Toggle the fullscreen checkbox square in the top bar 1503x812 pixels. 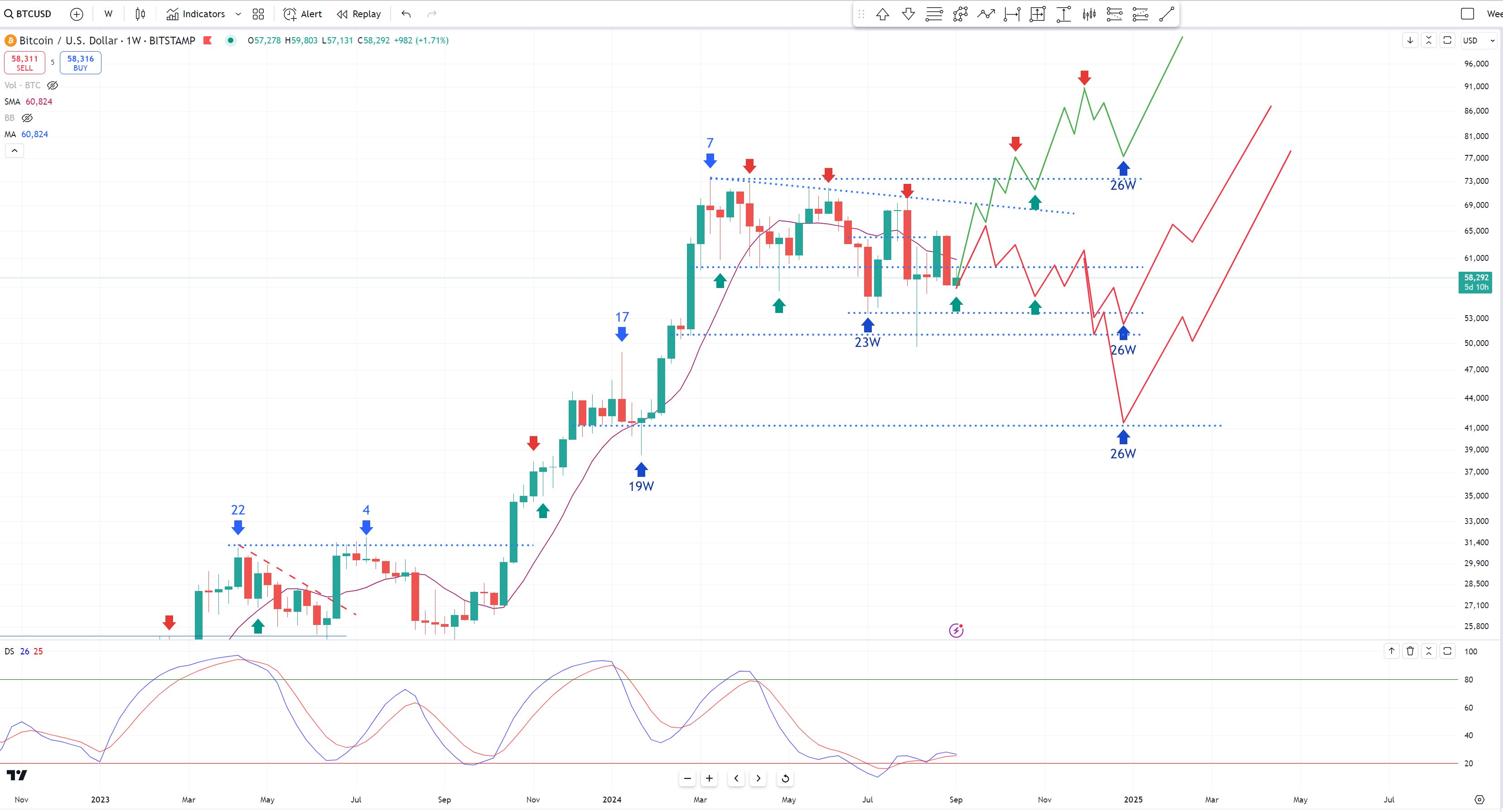click(1467, 14)
